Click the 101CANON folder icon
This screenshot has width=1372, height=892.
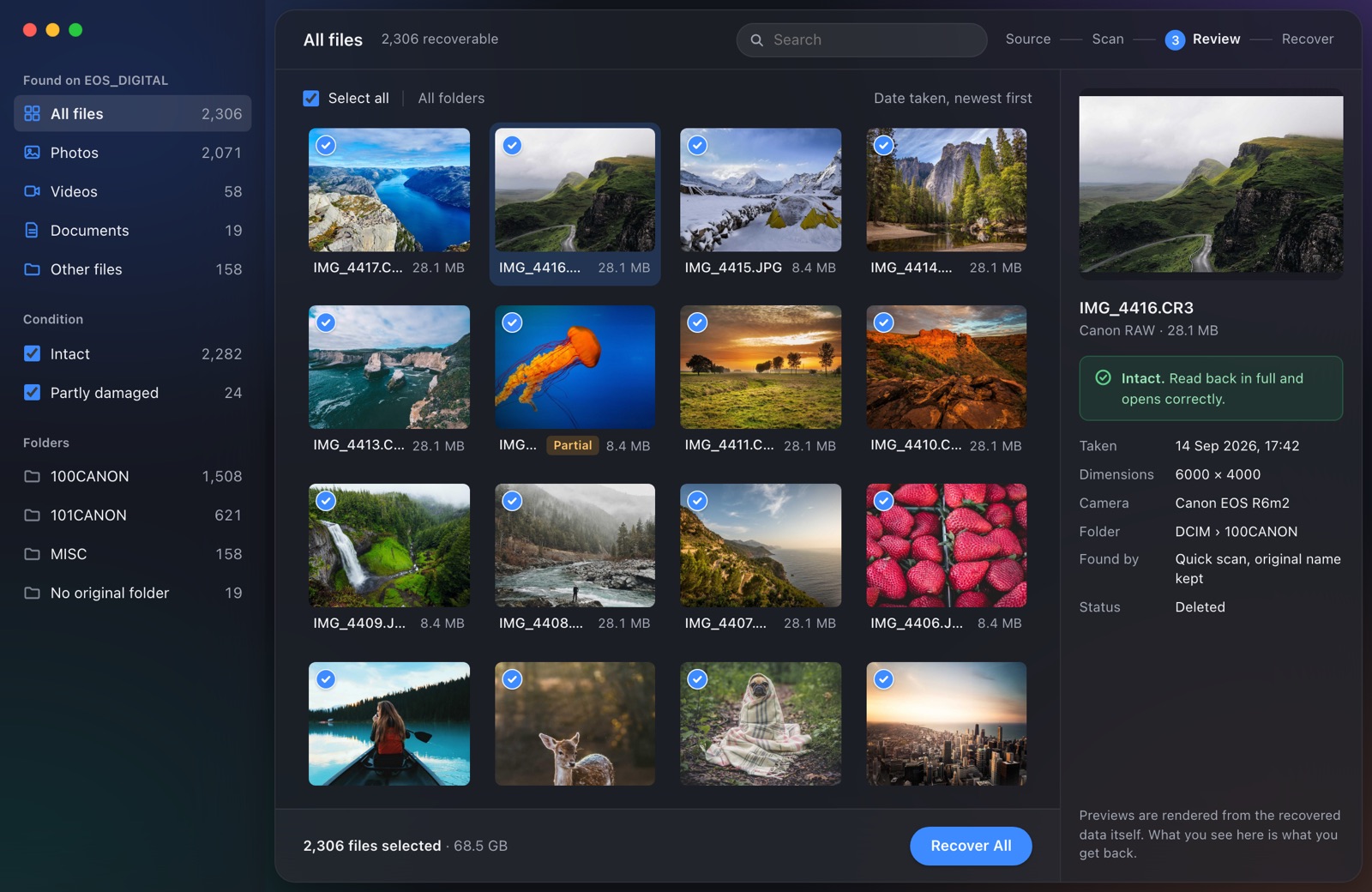[x=32, y=515]
